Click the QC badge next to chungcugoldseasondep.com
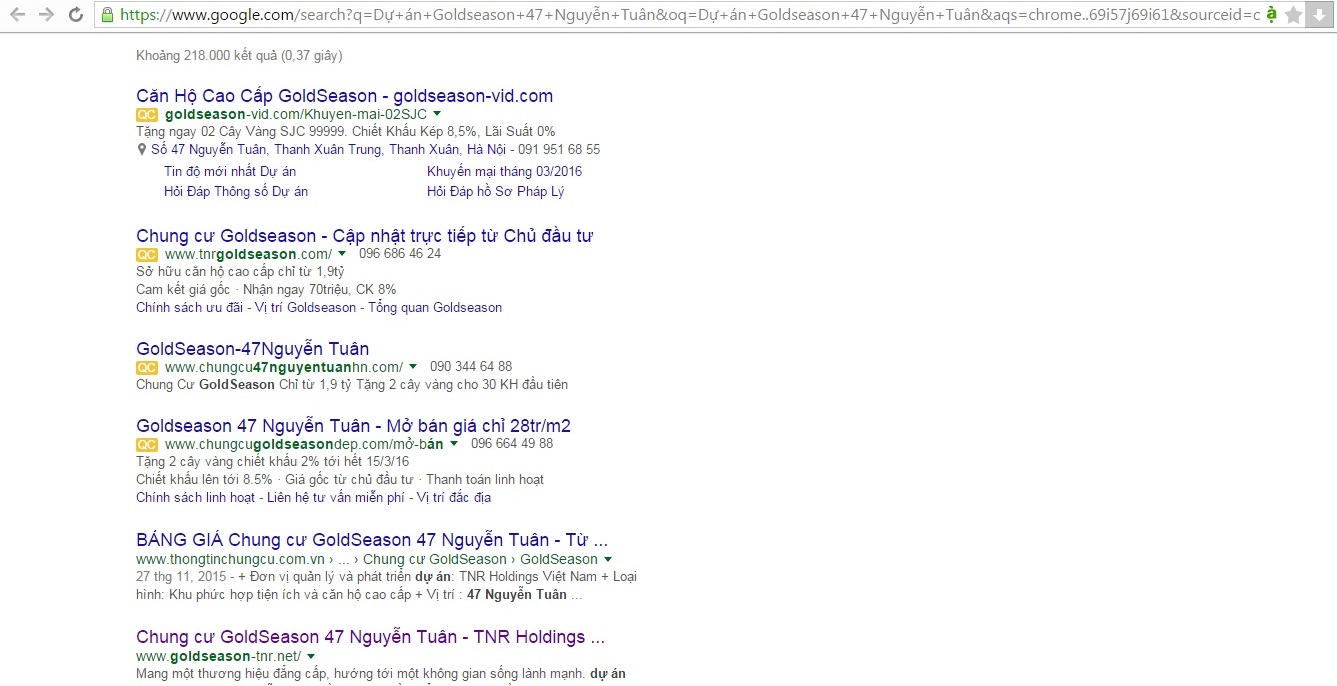The width and height of the screenshot is (1337, 686). tap(147, 445)
